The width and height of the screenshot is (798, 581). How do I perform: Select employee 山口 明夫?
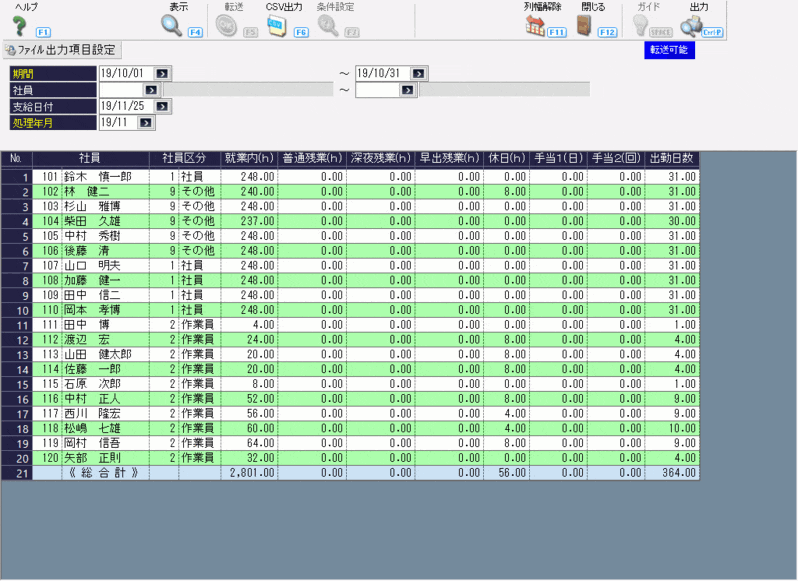pyautogui.click(x=92, y=265)
